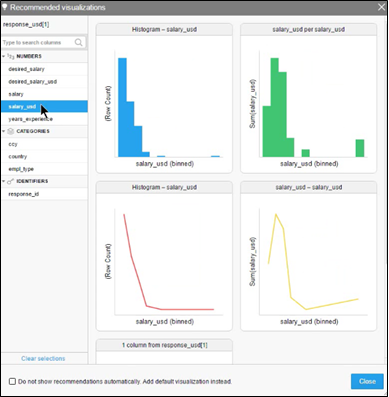Click the search magnifier icon
Image resolution: width=389 pixels, height=397 pixels.
(x=79, y=42)
